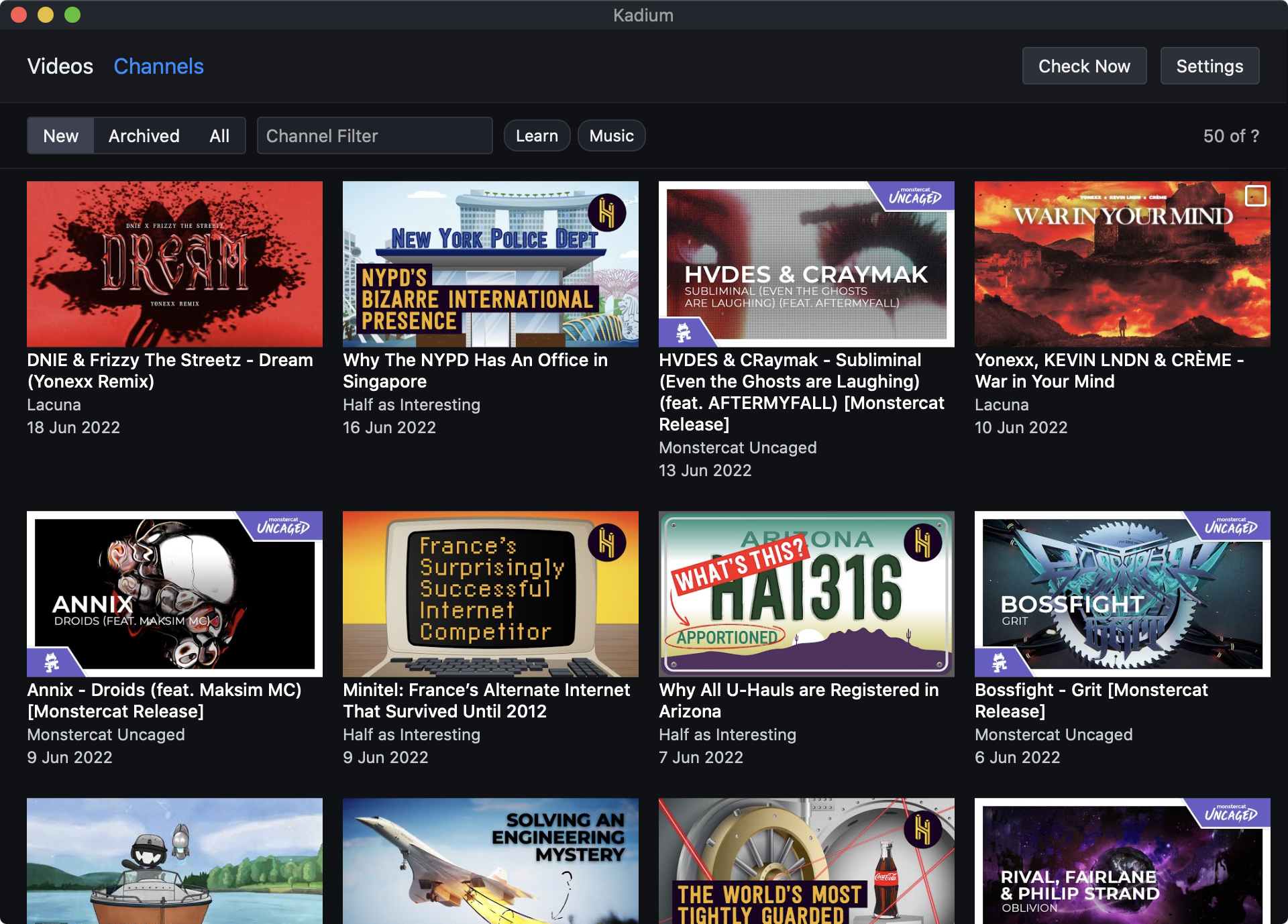Open the cartoon boat thumbnail
The width and height of the screenshot is (1288, 924).
[174, 861]
